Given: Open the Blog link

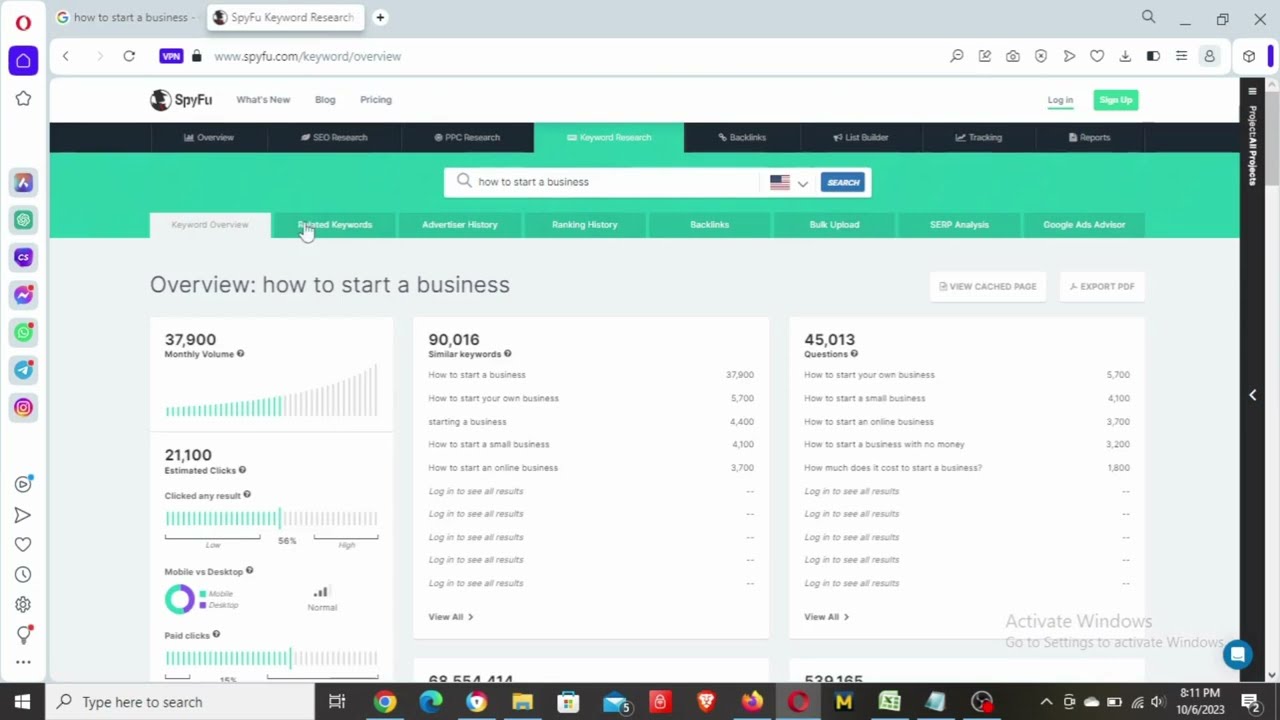Looking at the screenshot, I should click(x=325, y=100).
